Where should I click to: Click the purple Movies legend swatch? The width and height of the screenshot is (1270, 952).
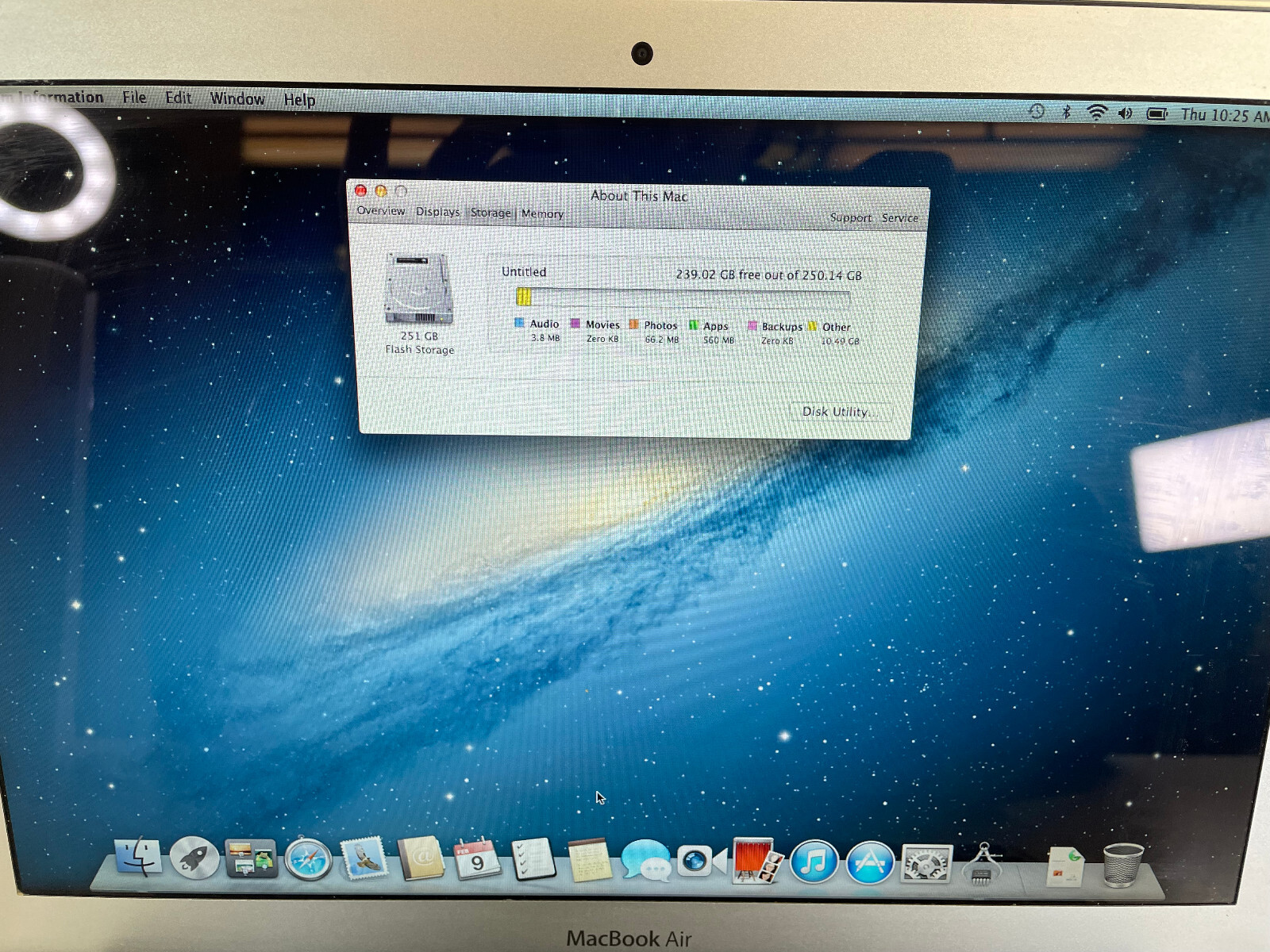coord(575,323)
